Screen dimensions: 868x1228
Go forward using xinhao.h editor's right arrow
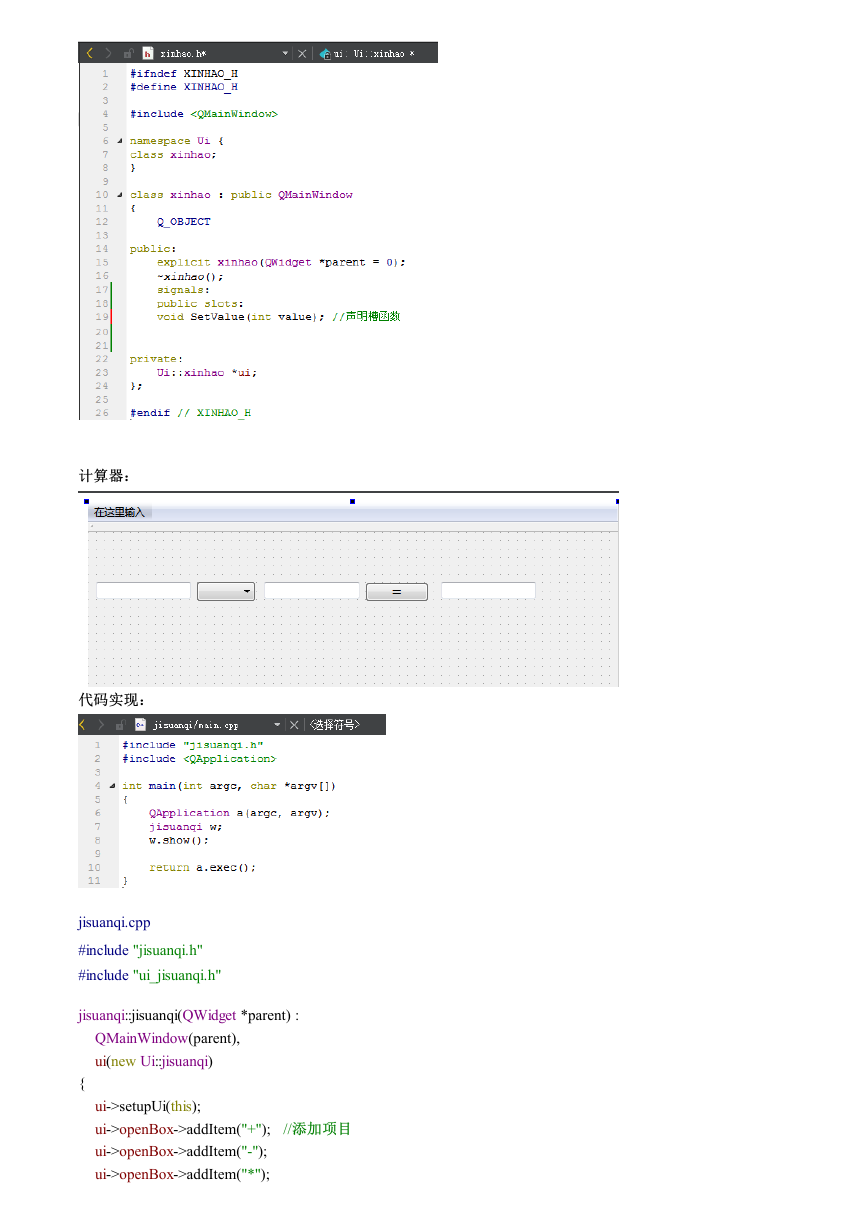click(x=108, y=53)
